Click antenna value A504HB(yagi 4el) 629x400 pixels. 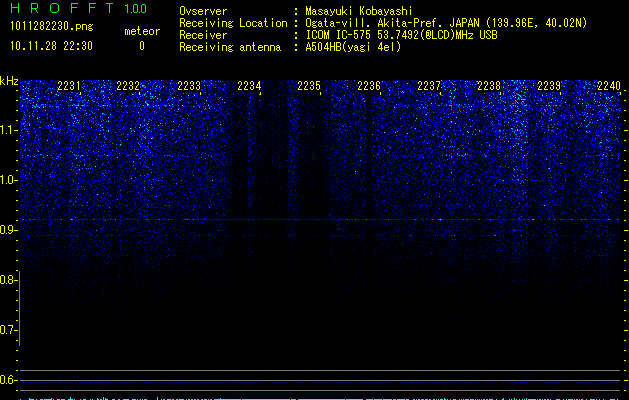tap(353, 47)
